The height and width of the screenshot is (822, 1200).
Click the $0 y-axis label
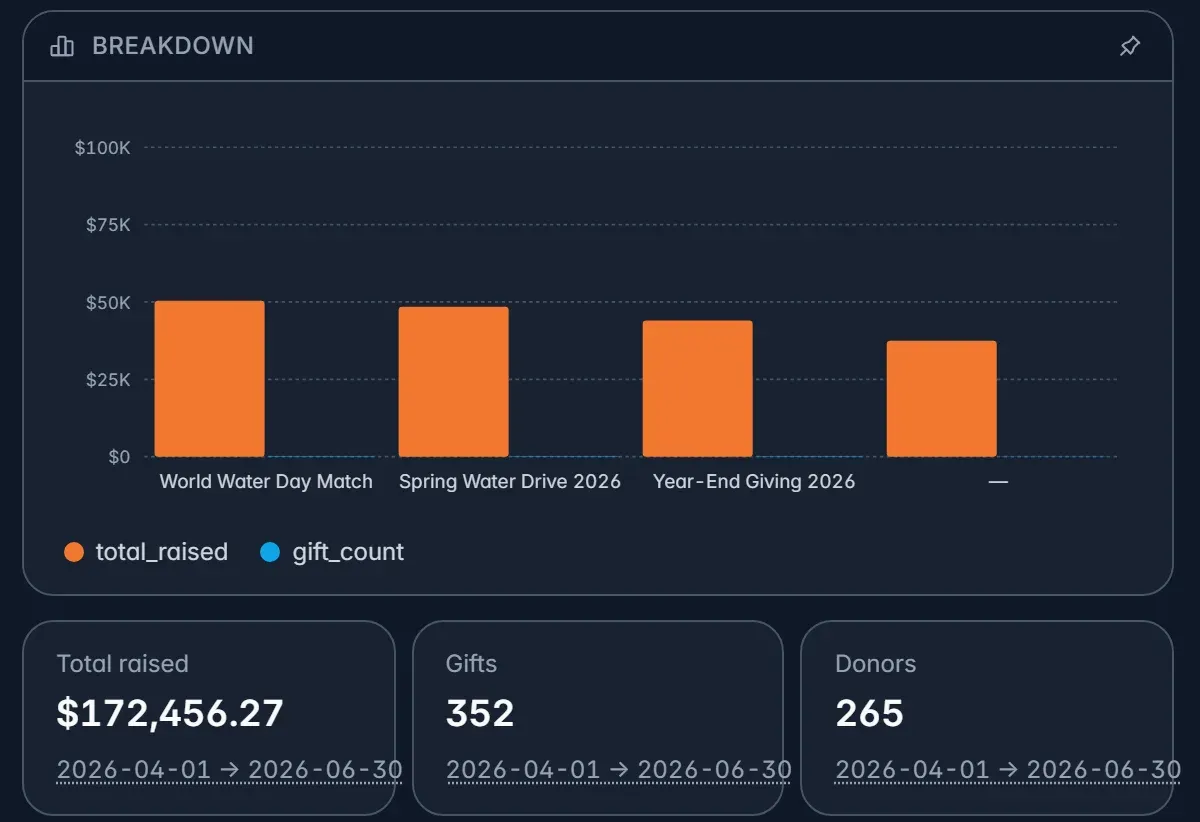point(119,457)
